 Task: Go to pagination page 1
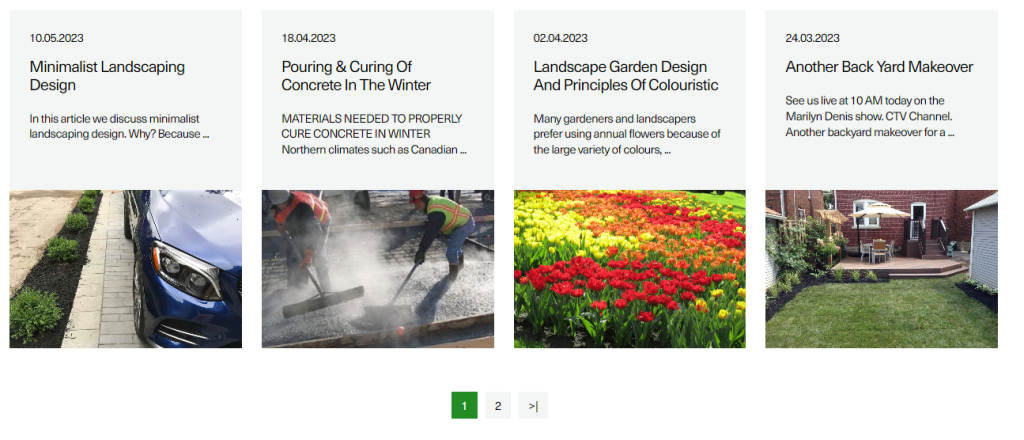pyautogui.click(x=464, y=405)
